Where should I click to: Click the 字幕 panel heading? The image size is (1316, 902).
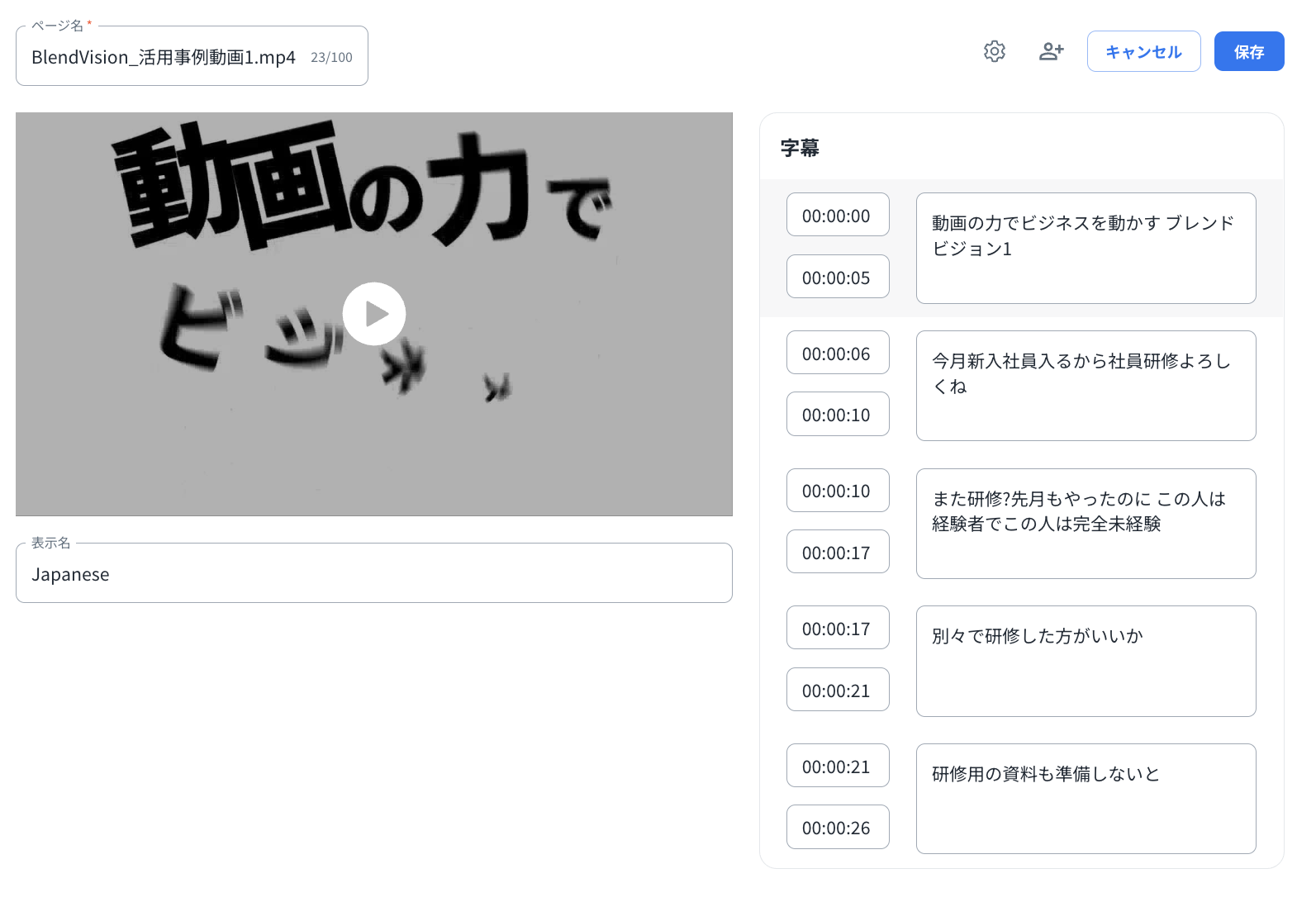(x=800, y=148)
